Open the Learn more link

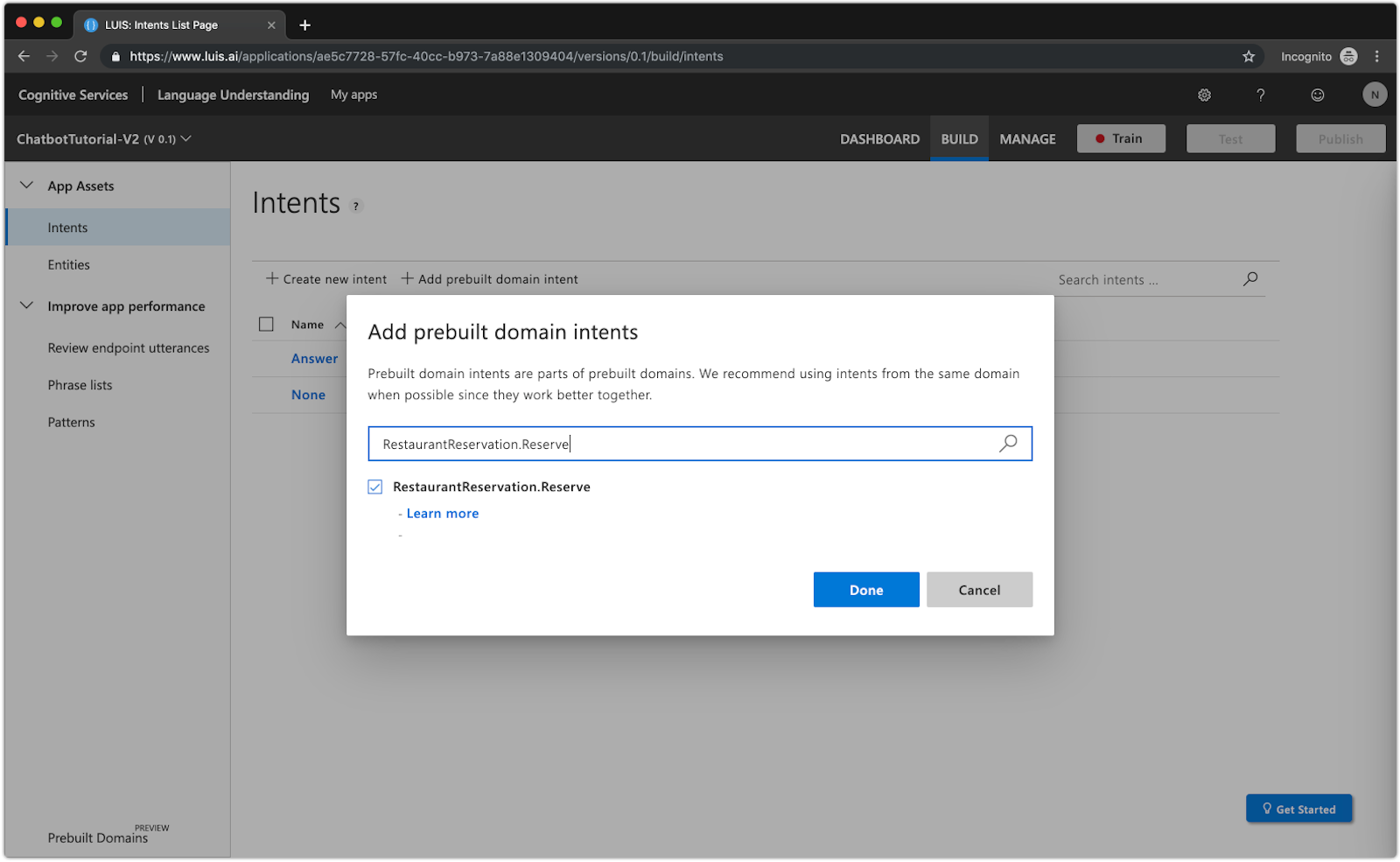(x=442, y=513)
